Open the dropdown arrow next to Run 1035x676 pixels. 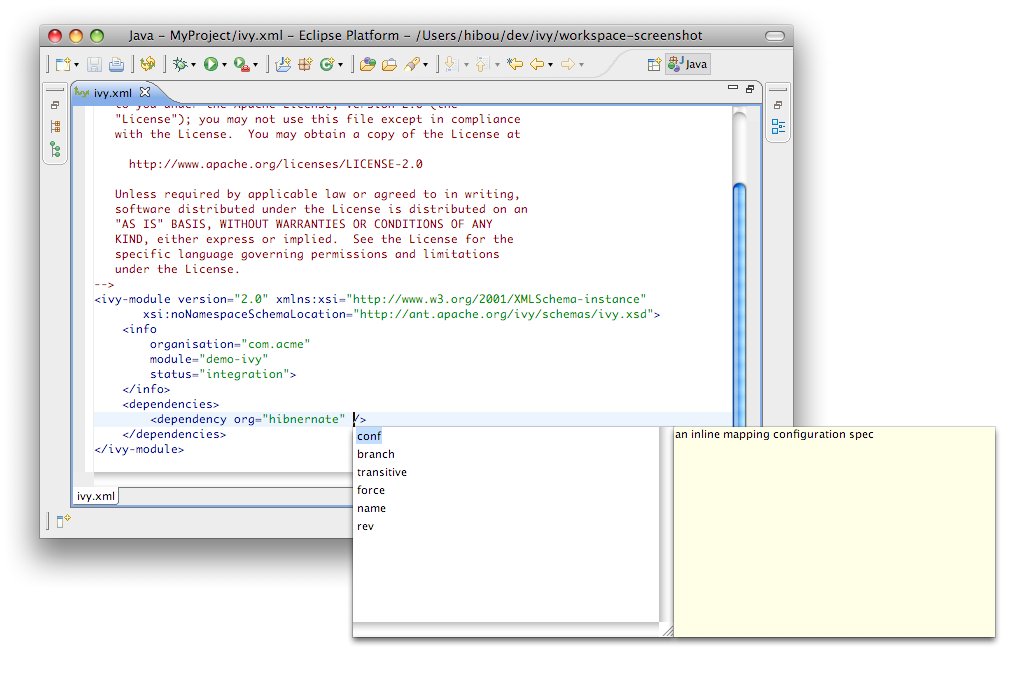225,66
